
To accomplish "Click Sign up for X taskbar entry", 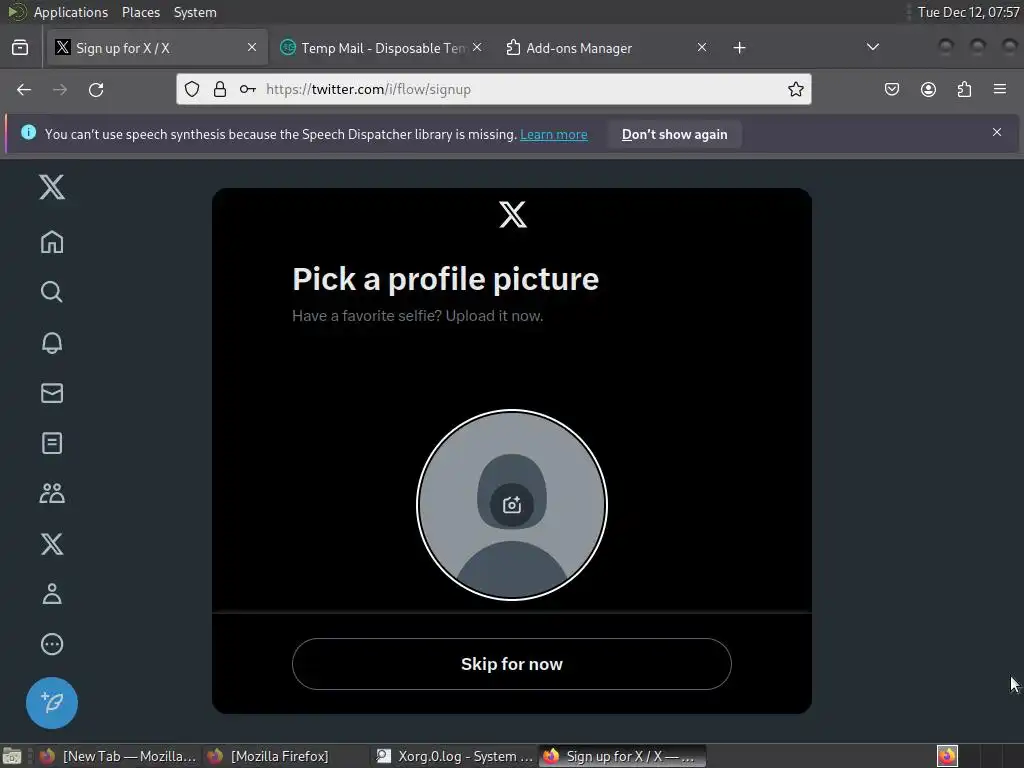I will pyautogui.click(x=622, y=756).
